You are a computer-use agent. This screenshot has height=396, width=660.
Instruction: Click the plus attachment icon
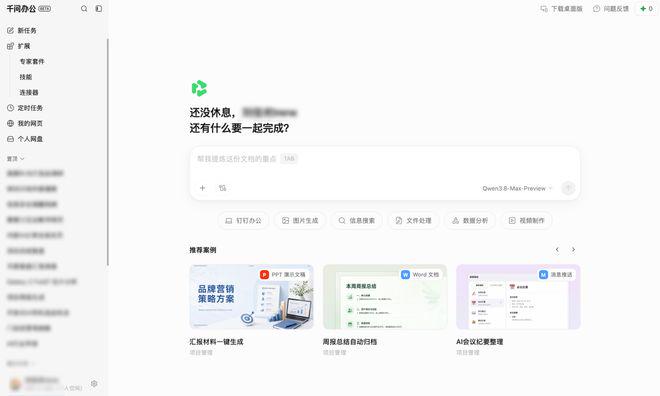tap(202, 188)
